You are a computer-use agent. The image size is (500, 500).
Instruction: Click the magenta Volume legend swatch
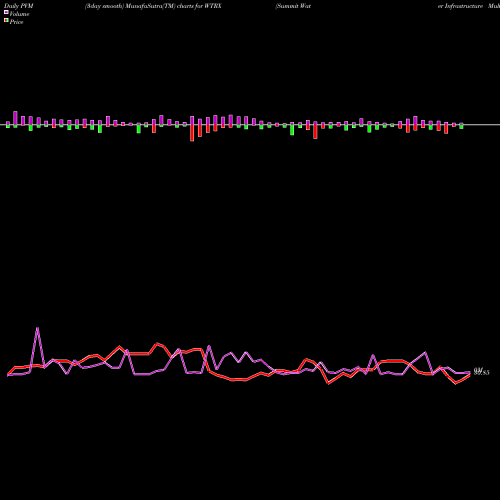[6, 13]
